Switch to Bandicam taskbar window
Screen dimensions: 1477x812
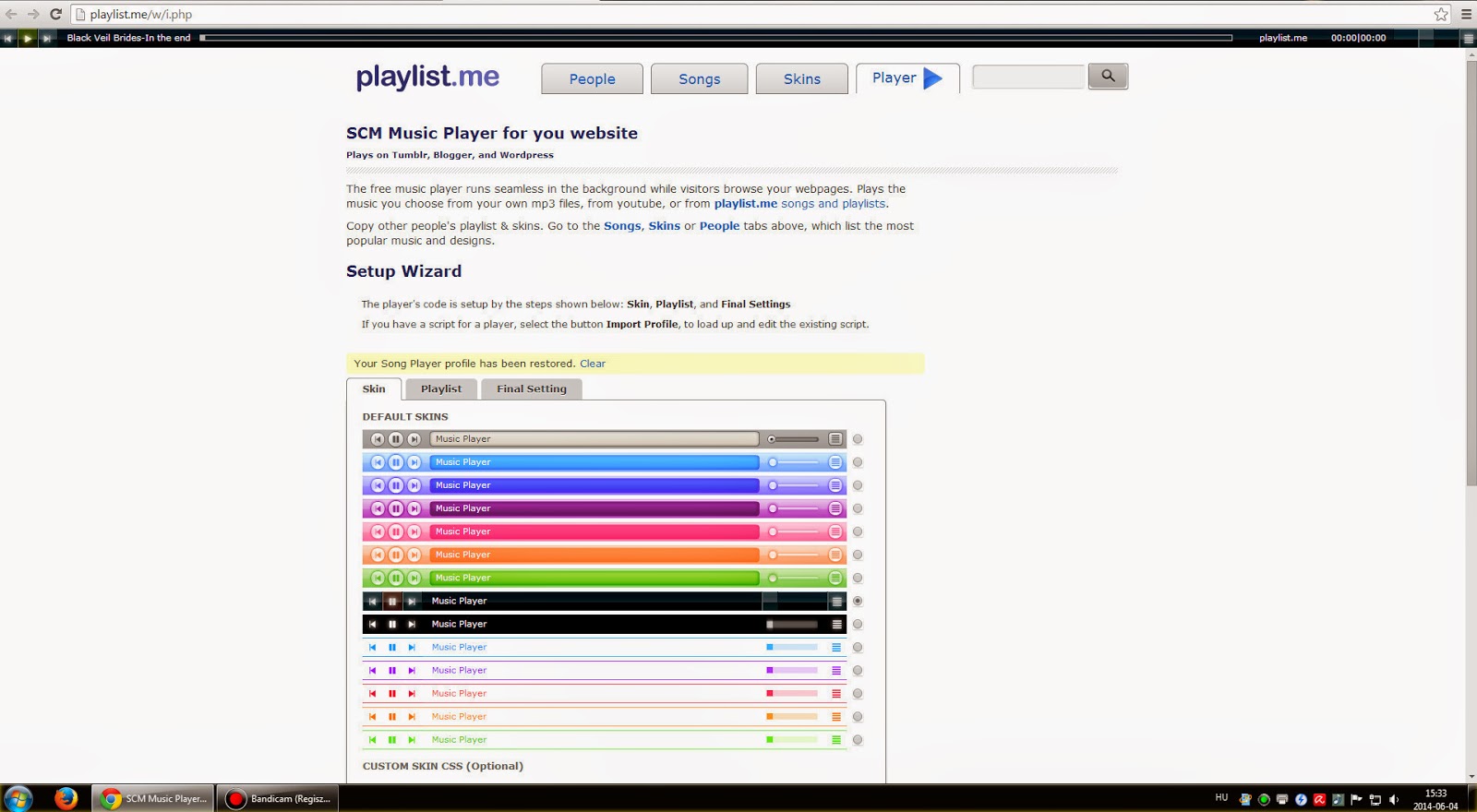pos(278,799)
